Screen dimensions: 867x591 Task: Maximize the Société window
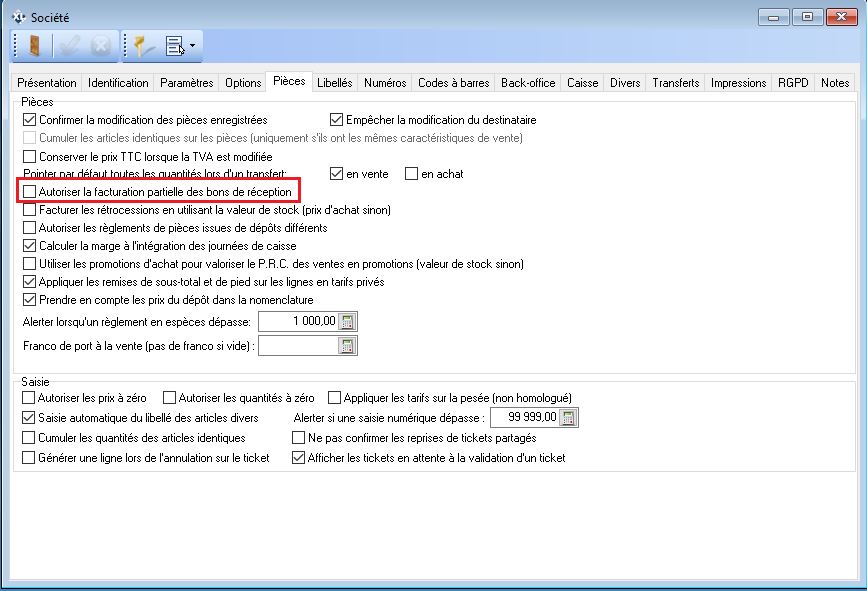[x=806, y=16]
